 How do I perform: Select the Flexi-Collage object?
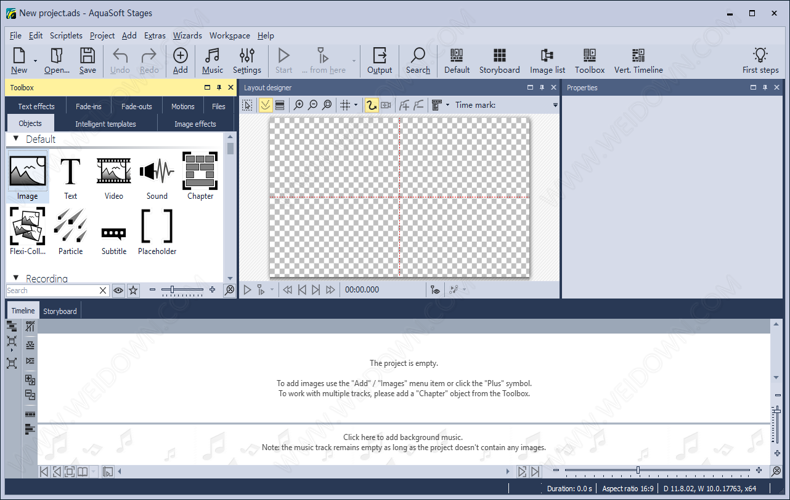(28, 232)
